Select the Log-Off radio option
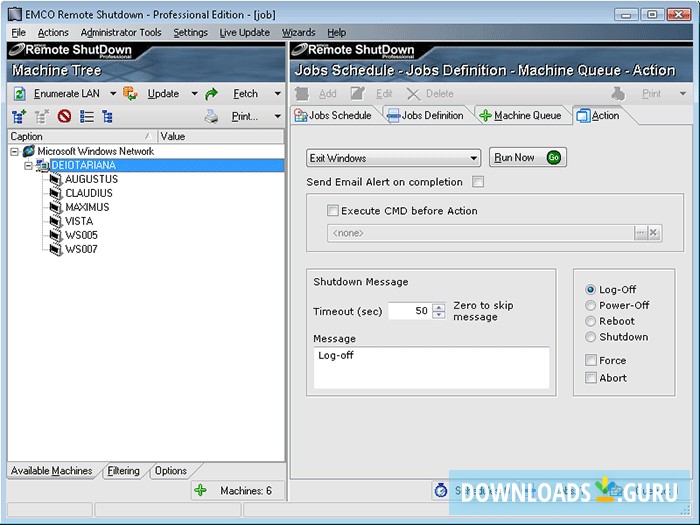Viewport: 700px width, 525px height. pyautogui.click(x=590, y=290)
